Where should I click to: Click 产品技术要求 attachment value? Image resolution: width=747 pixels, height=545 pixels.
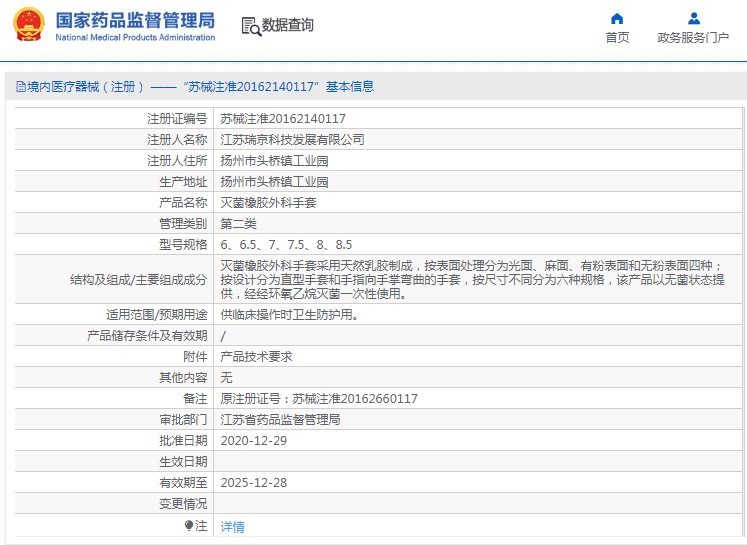[256, 357]
